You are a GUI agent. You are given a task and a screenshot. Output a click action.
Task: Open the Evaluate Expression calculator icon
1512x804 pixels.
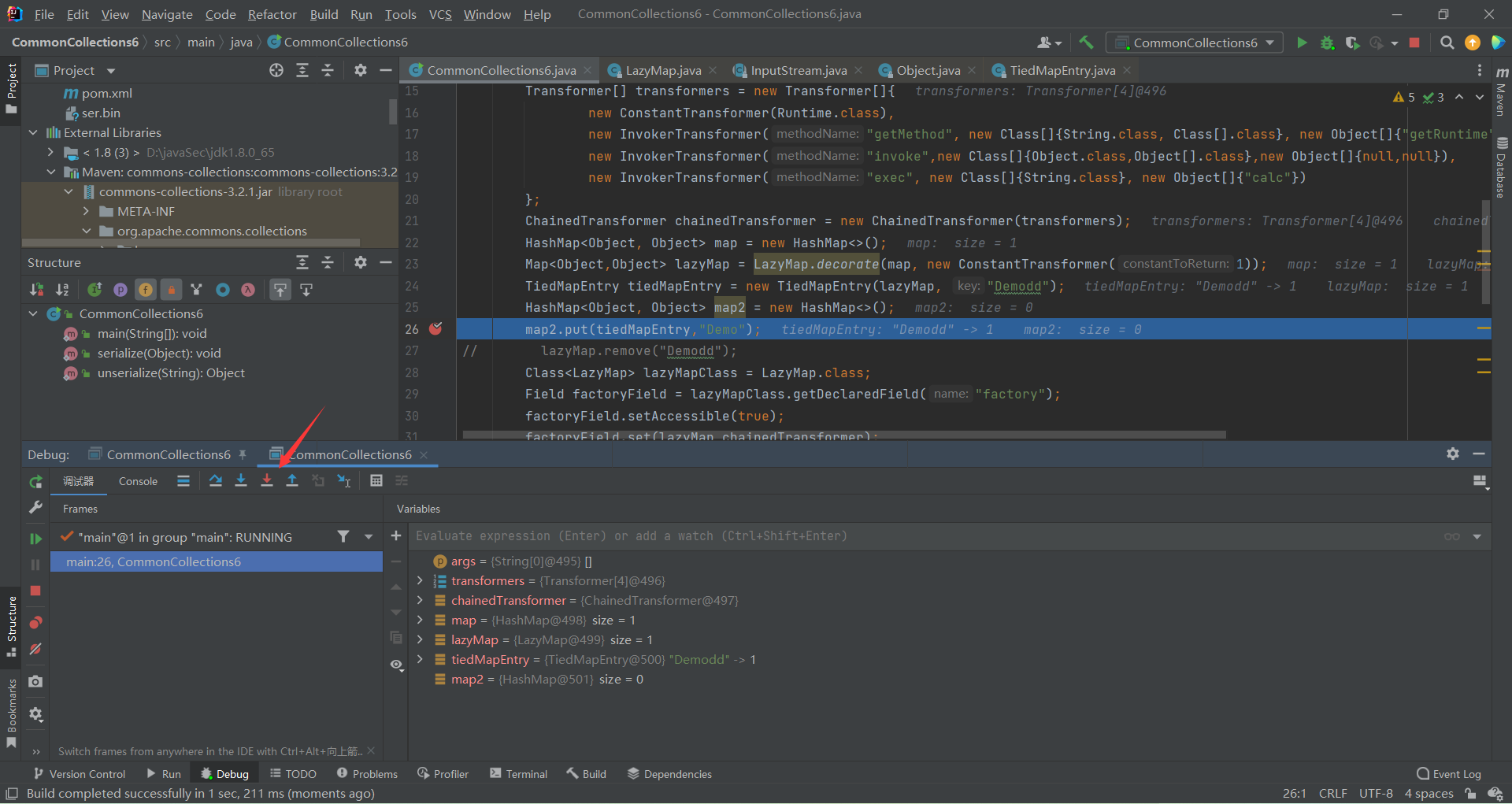click(x=376, y=480)
